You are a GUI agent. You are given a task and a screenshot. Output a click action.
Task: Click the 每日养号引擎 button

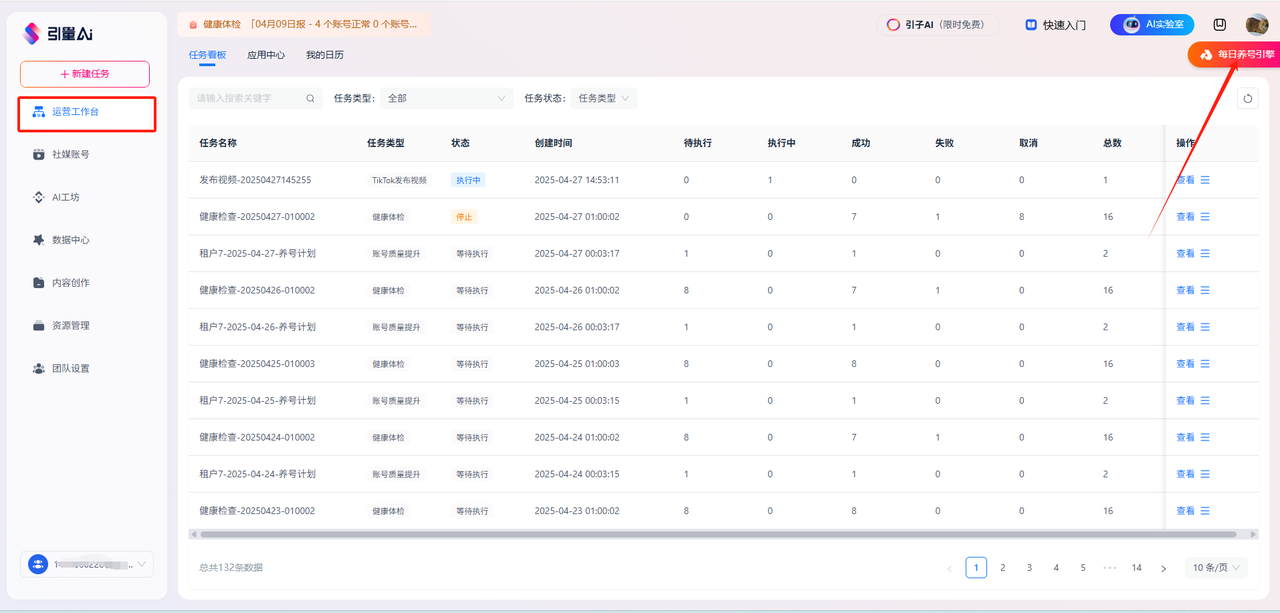click(1234, 55)
